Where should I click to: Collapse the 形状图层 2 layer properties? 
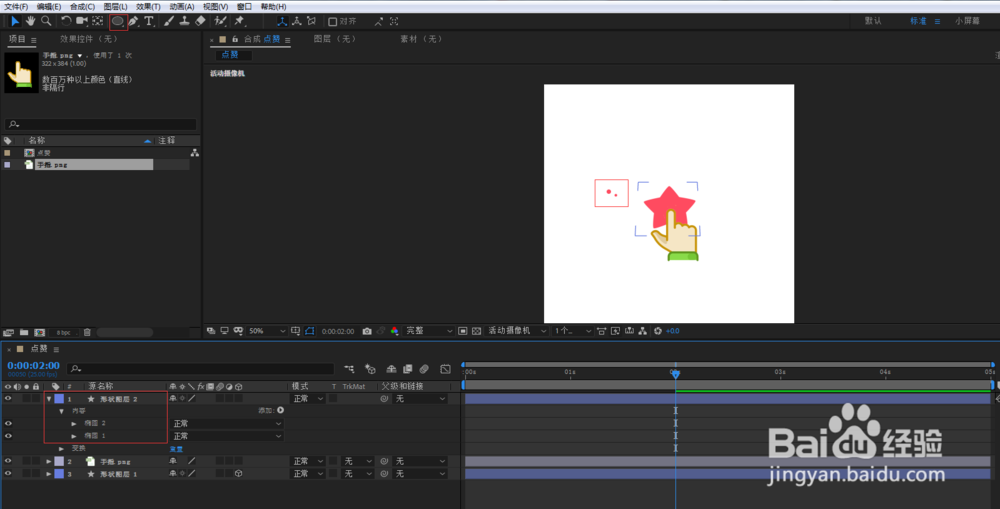pos(48,399)
